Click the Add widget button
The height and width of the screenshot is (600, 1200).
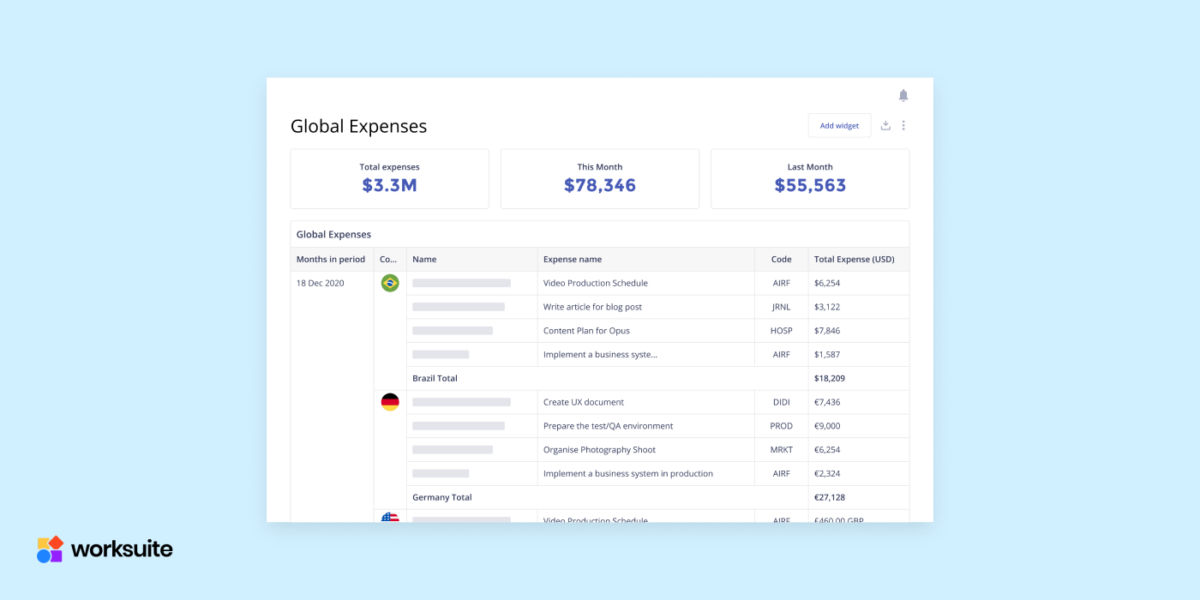click(839, 125)
